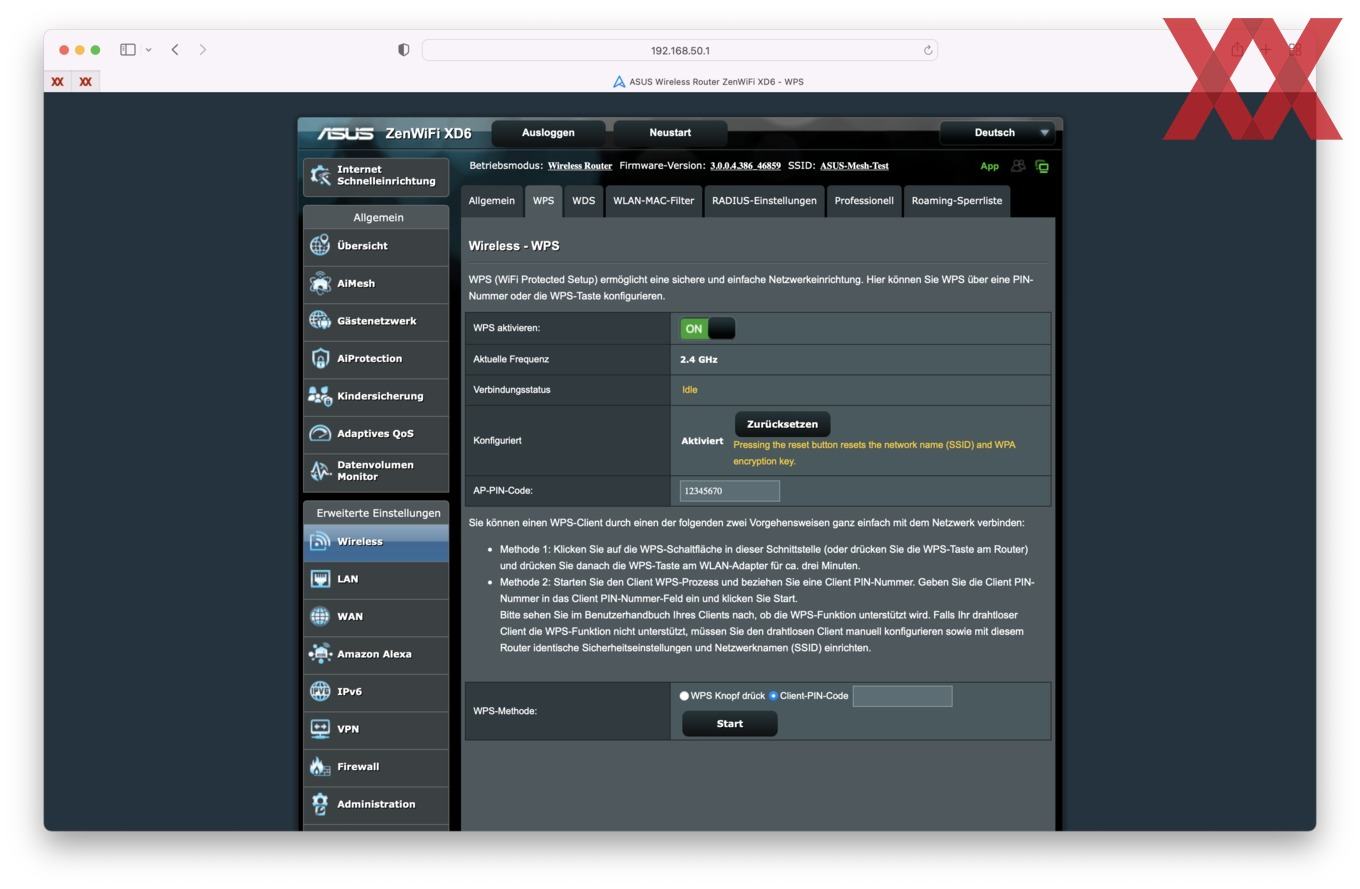Viewport: 1360px width, 889px height.
Task: Click the Allgemein sidebar section header
Action: coord(378,217)
